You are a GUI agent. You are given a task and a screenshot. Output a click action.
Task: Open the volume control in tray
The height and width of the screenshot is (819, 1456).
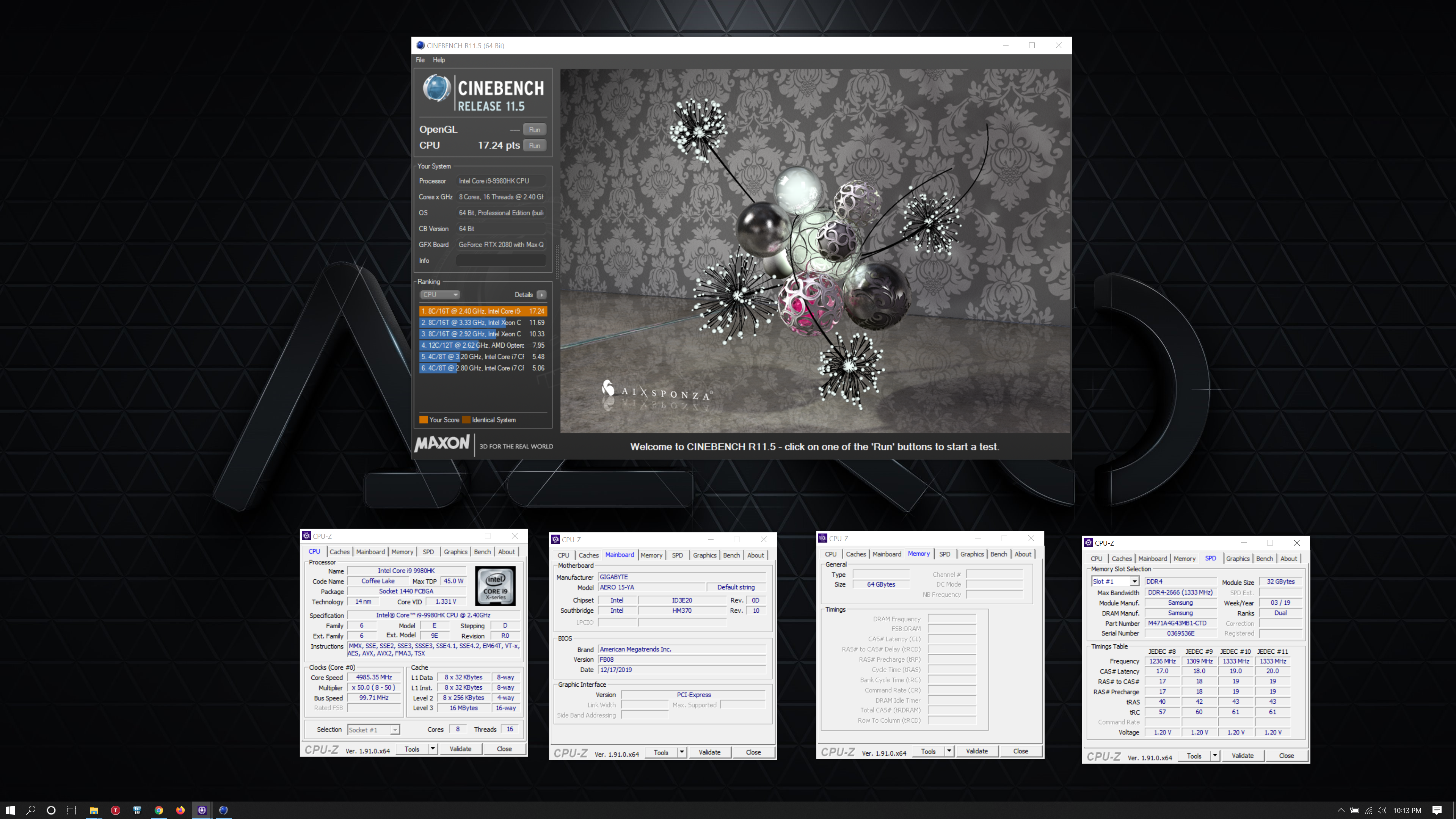pos(1382,810)
